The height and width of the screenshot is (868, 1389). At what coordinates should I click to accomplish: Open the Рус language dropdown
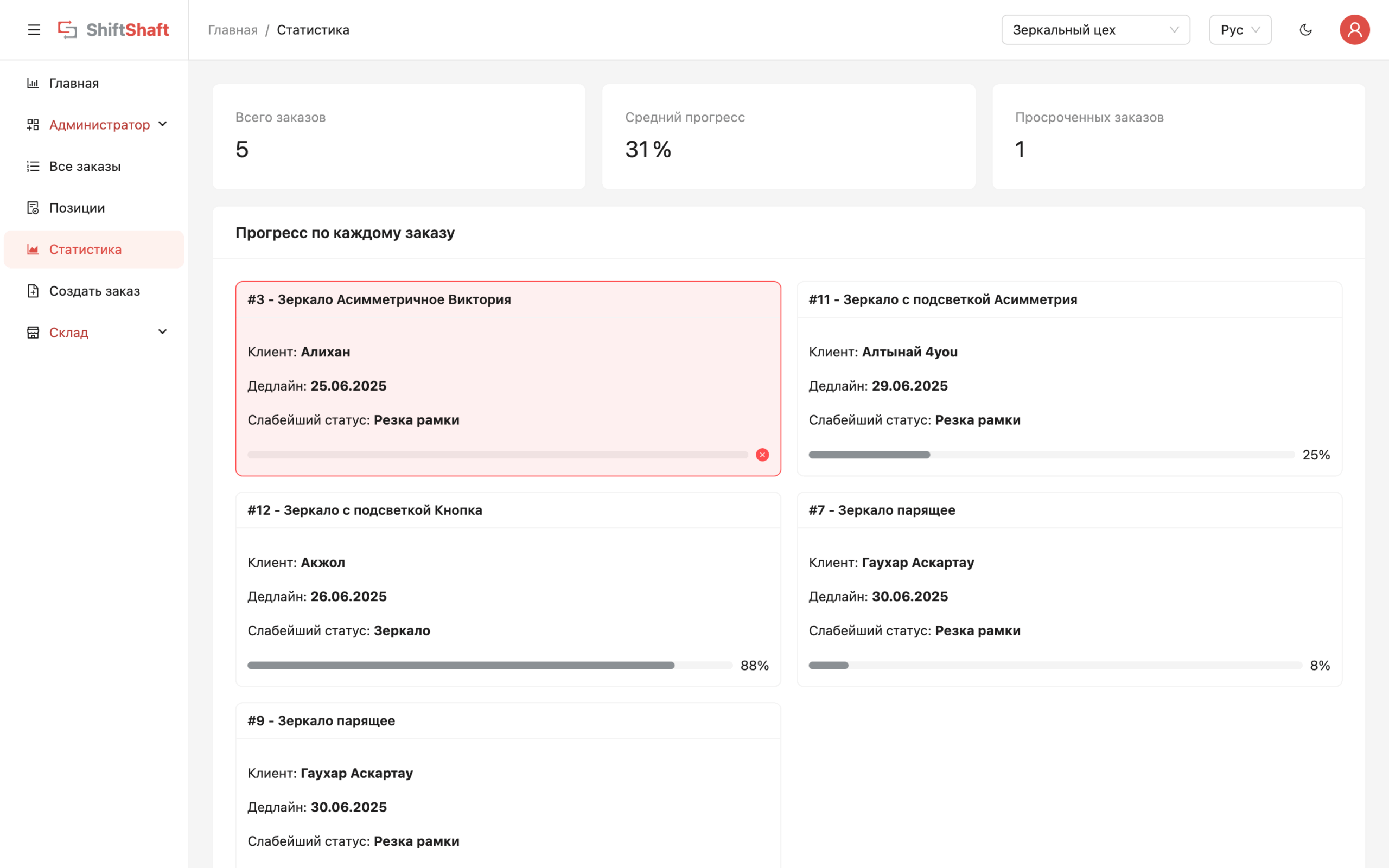(x=1240, y=30)
